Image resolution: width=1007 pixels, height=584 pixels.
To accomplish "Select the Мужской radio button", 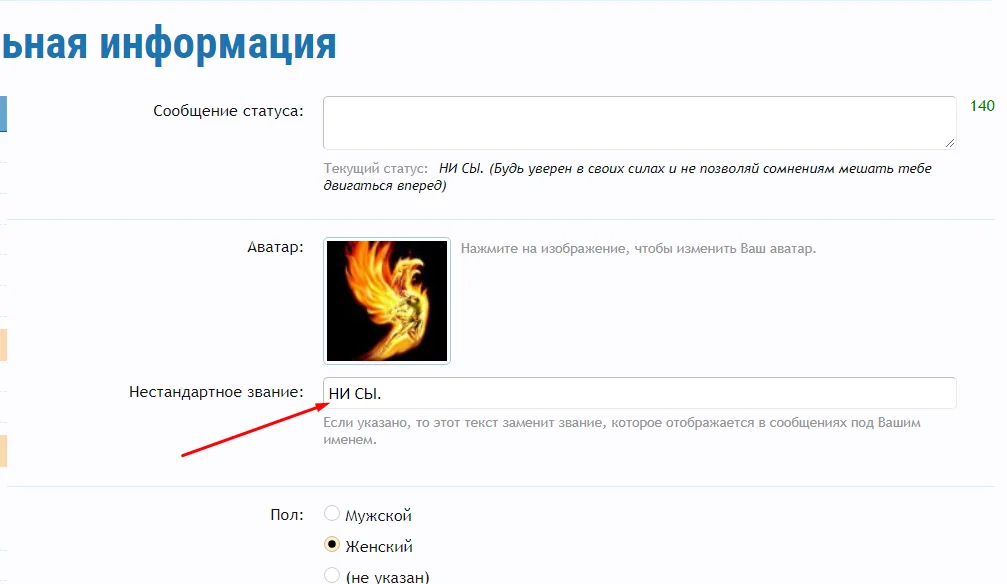I will pyautogui.click(x=331, y=513).
